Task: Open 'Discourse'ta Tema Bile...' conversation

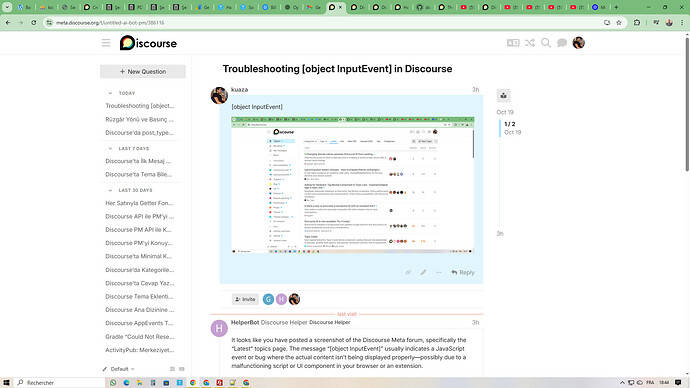Action: [140, 174]
